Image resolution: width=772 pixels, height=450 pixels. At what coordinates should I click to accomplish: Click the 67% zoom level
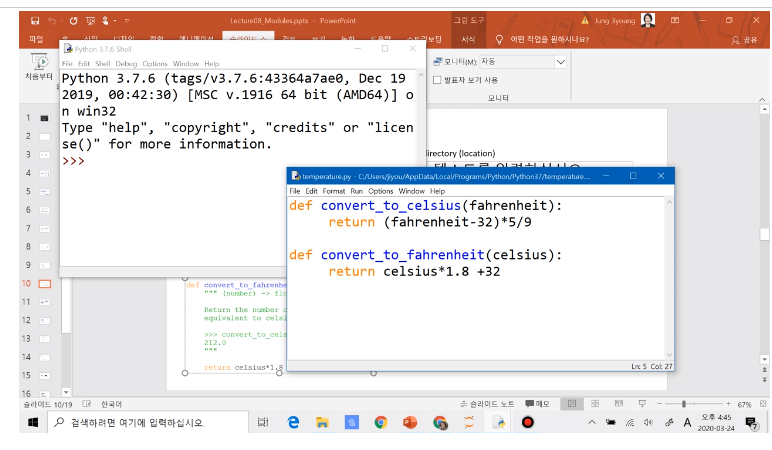744,404
